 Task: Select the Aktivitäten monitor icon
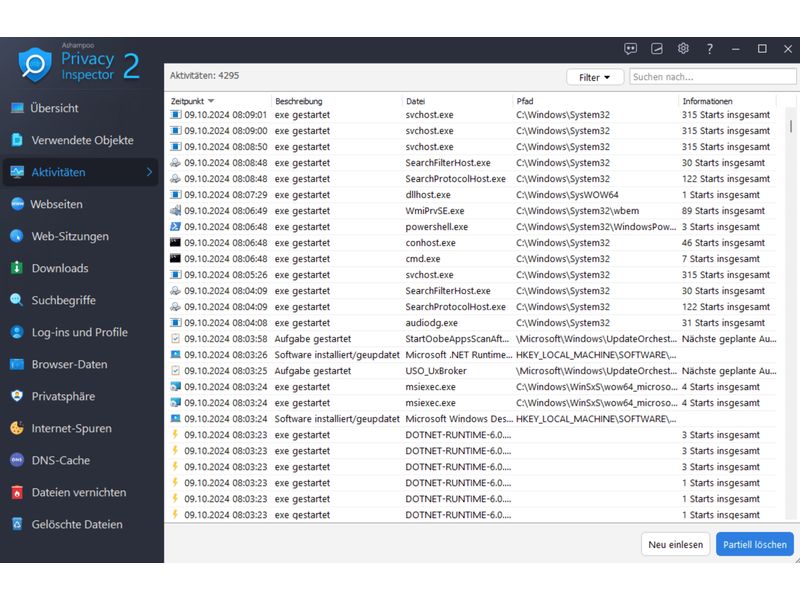pyautogui.click(x=17, y=172)
